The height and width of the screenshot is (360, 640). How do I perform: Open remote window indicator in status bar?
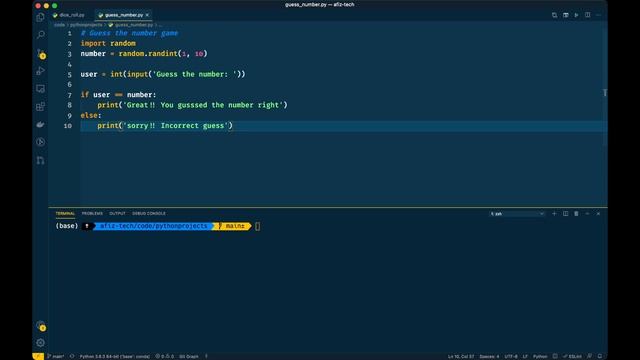click(x=38, y=356)
